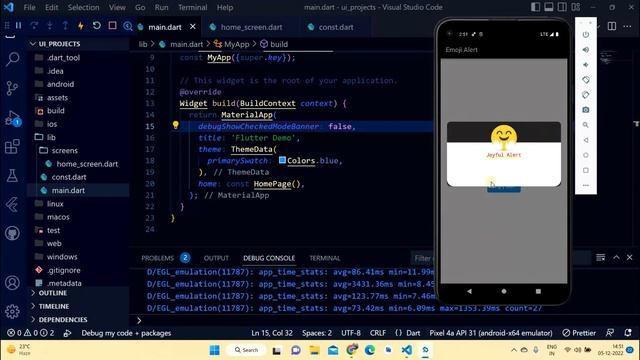Open the PROBLEMS panel tab
The image size is (640, 360).
[158, 258]
